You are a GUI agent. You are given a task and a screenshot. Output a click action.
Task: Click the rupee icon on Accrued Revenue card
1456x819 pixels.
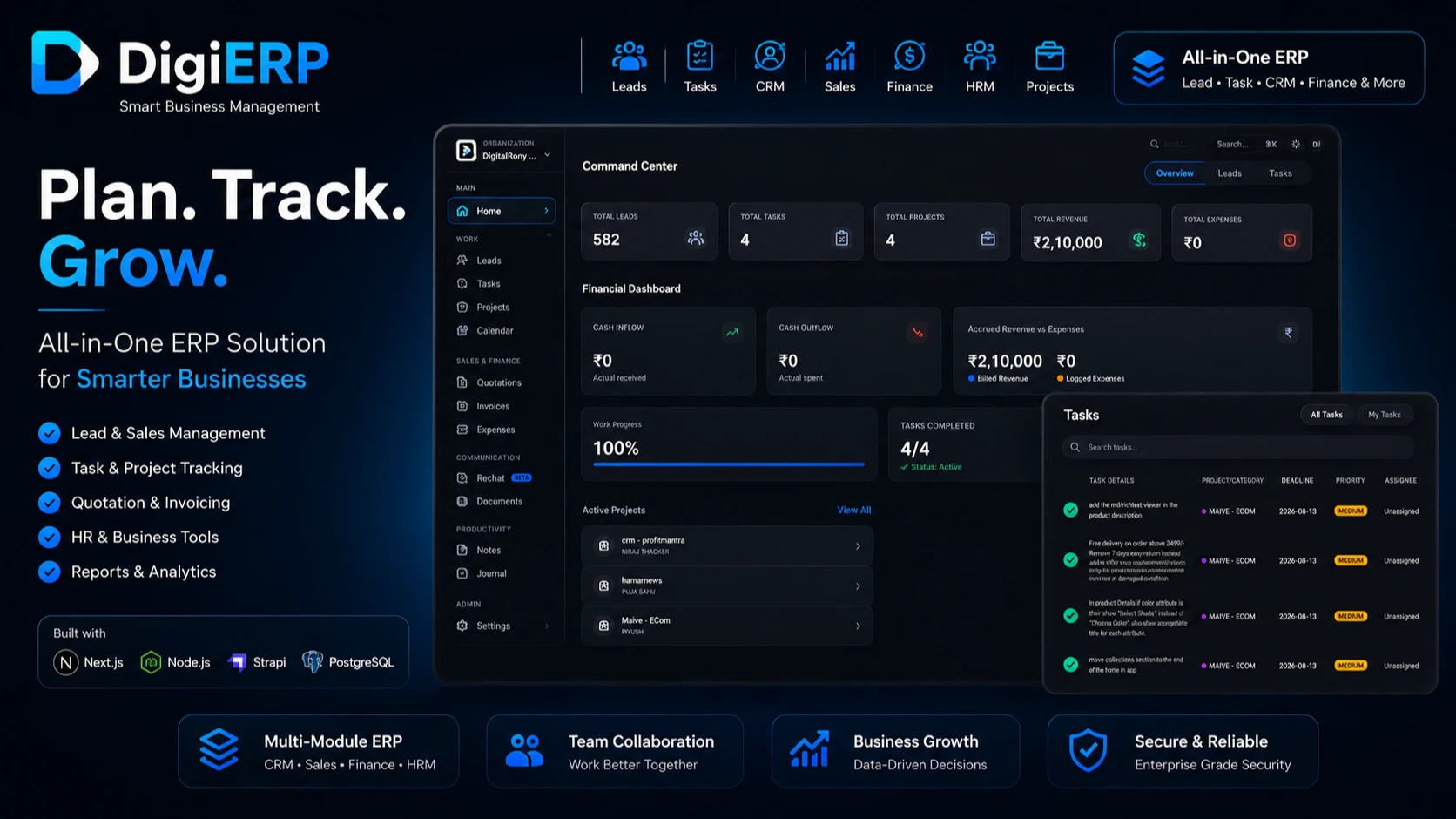[1289, 332]
